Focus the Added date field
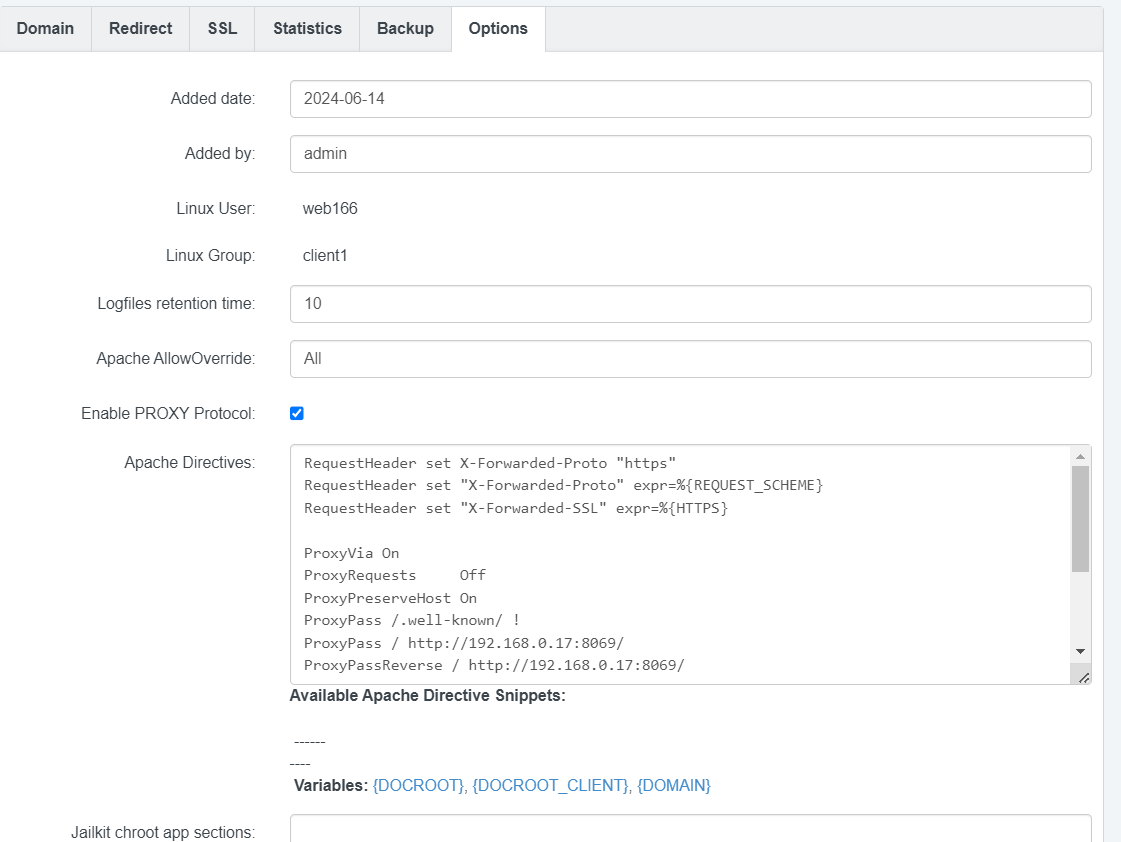Viewport: 1121px width, 842px height. (690, 99)
